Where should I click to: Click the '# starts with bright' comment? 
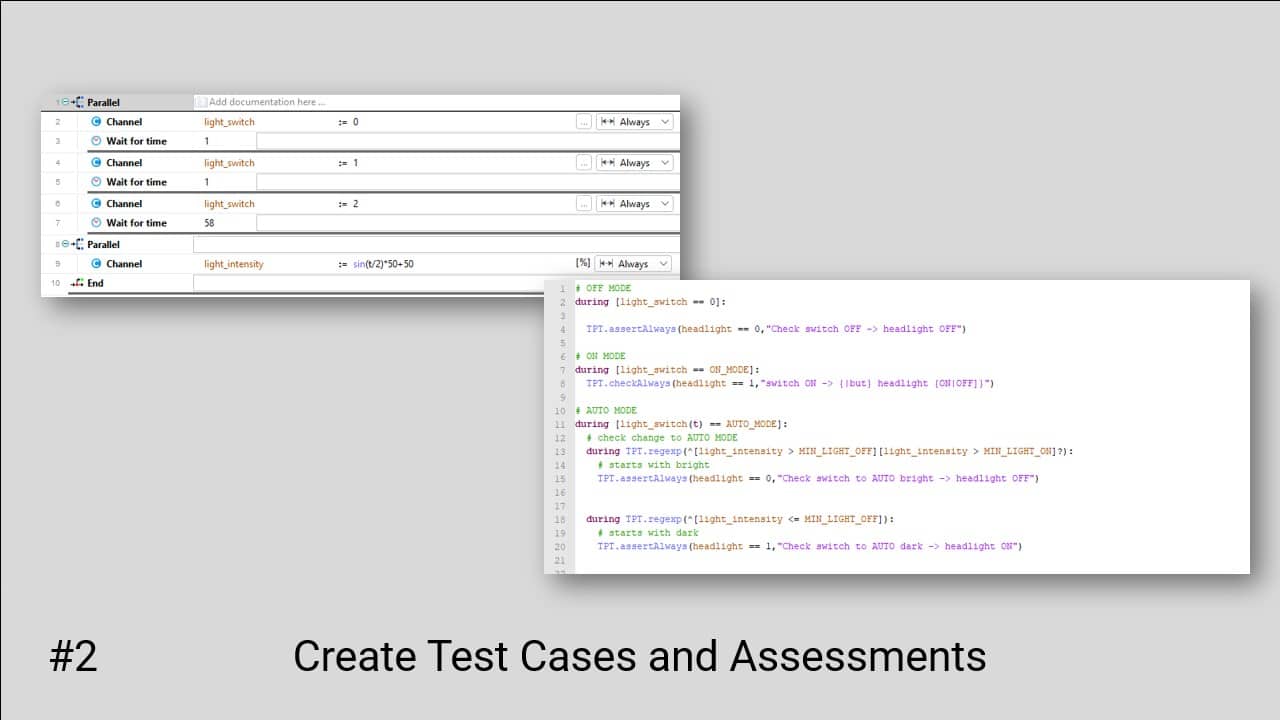pos(653,465)
